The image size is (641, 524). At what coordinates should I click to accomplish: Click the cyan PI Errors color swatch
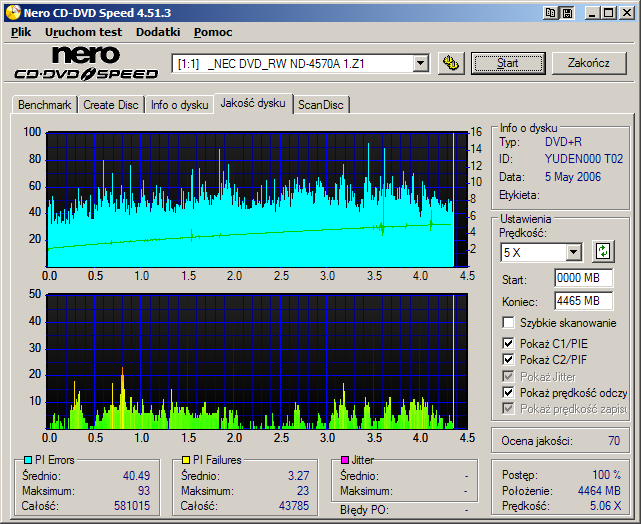pos(28,460)
